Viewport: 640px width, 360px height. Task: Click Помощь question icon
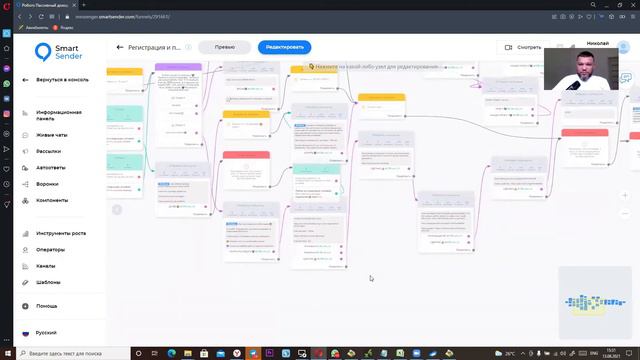point(25,306)
